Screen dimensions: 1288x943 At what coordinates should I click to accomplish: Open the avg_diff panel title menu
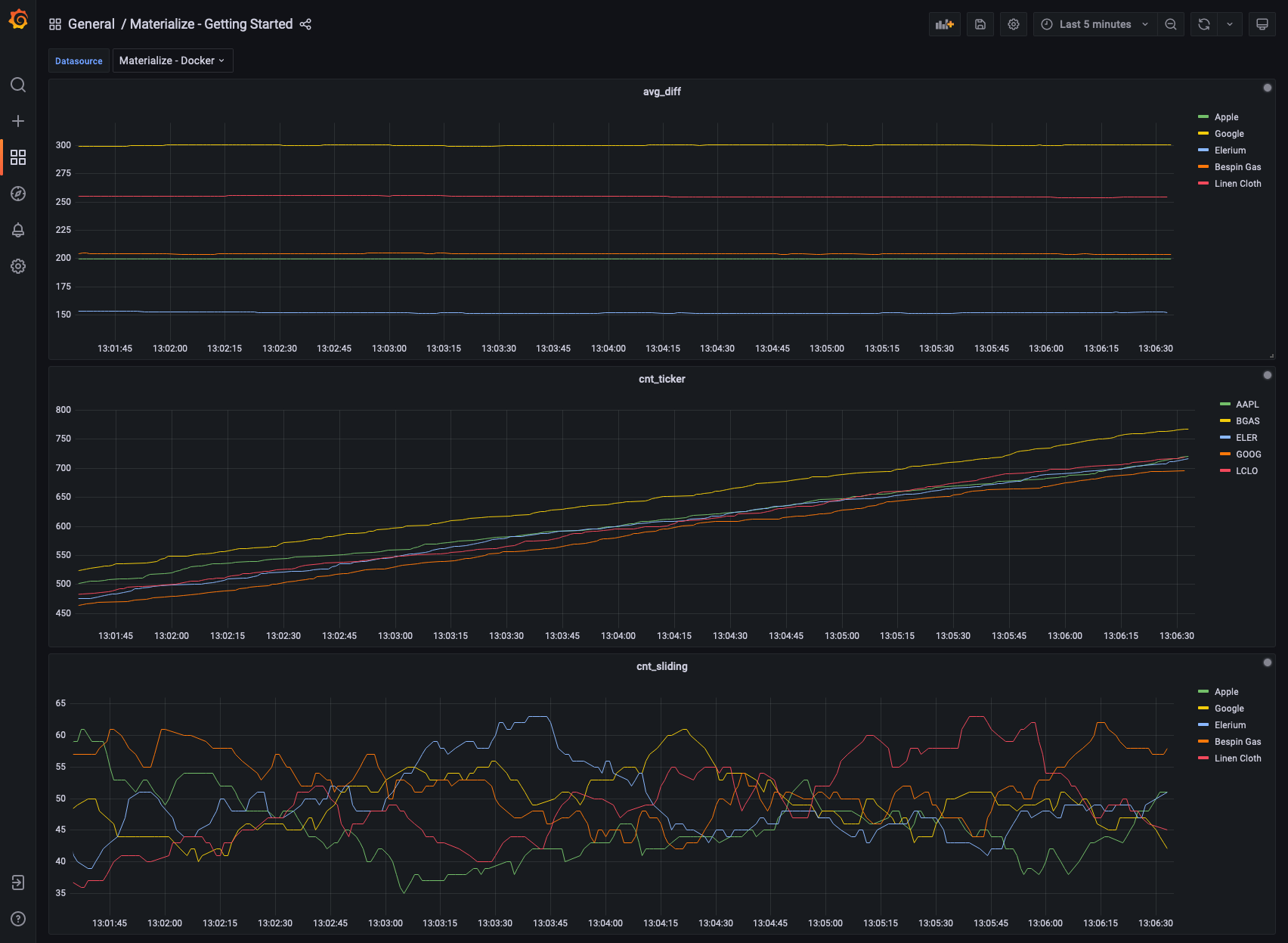pyautogui.click(x=662, y=92)
